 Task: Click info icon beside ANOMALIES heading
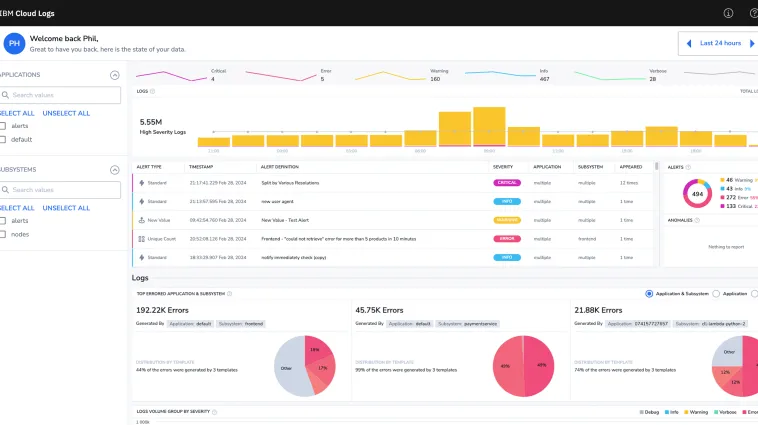point(697,220)
